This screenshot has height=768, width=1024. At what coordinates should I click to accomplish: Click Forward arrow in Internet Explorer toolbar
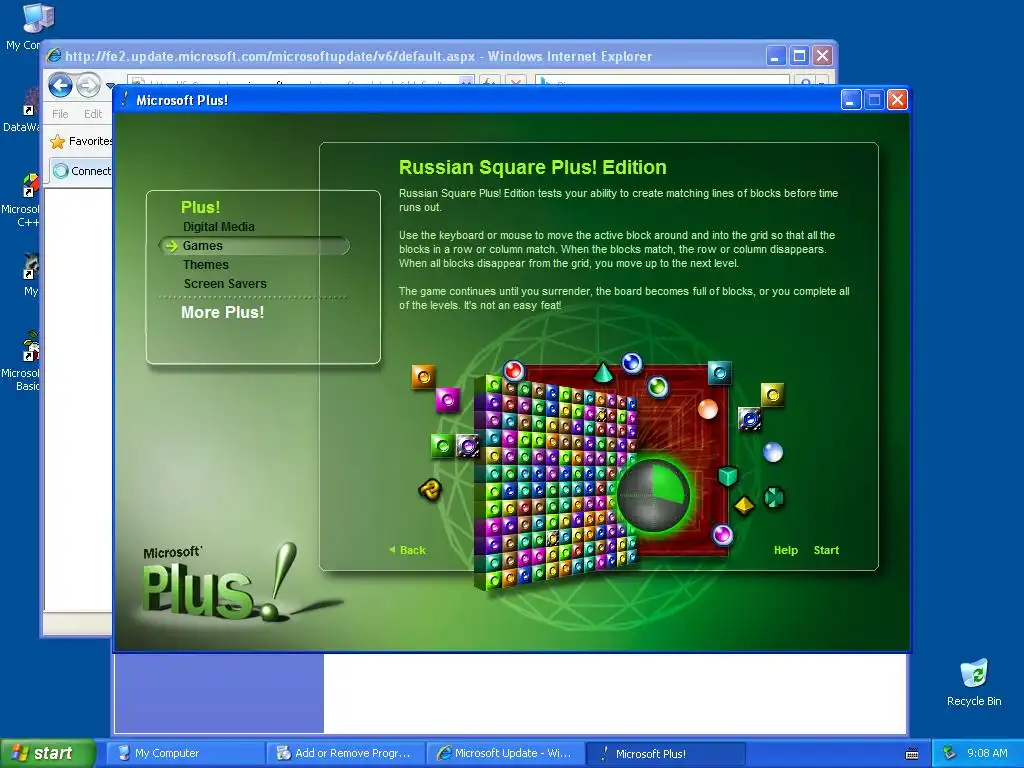(88, 85)
